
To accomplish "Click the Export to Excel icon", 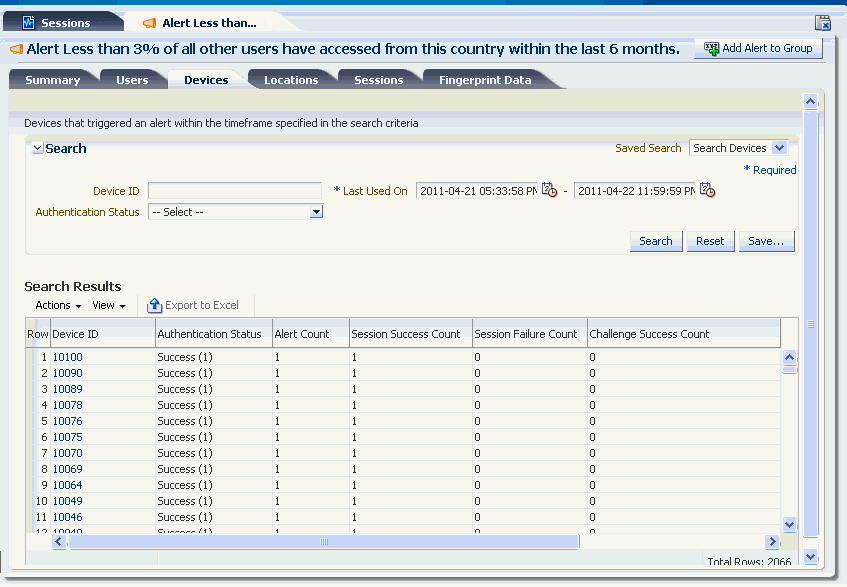I will [156, 305].
